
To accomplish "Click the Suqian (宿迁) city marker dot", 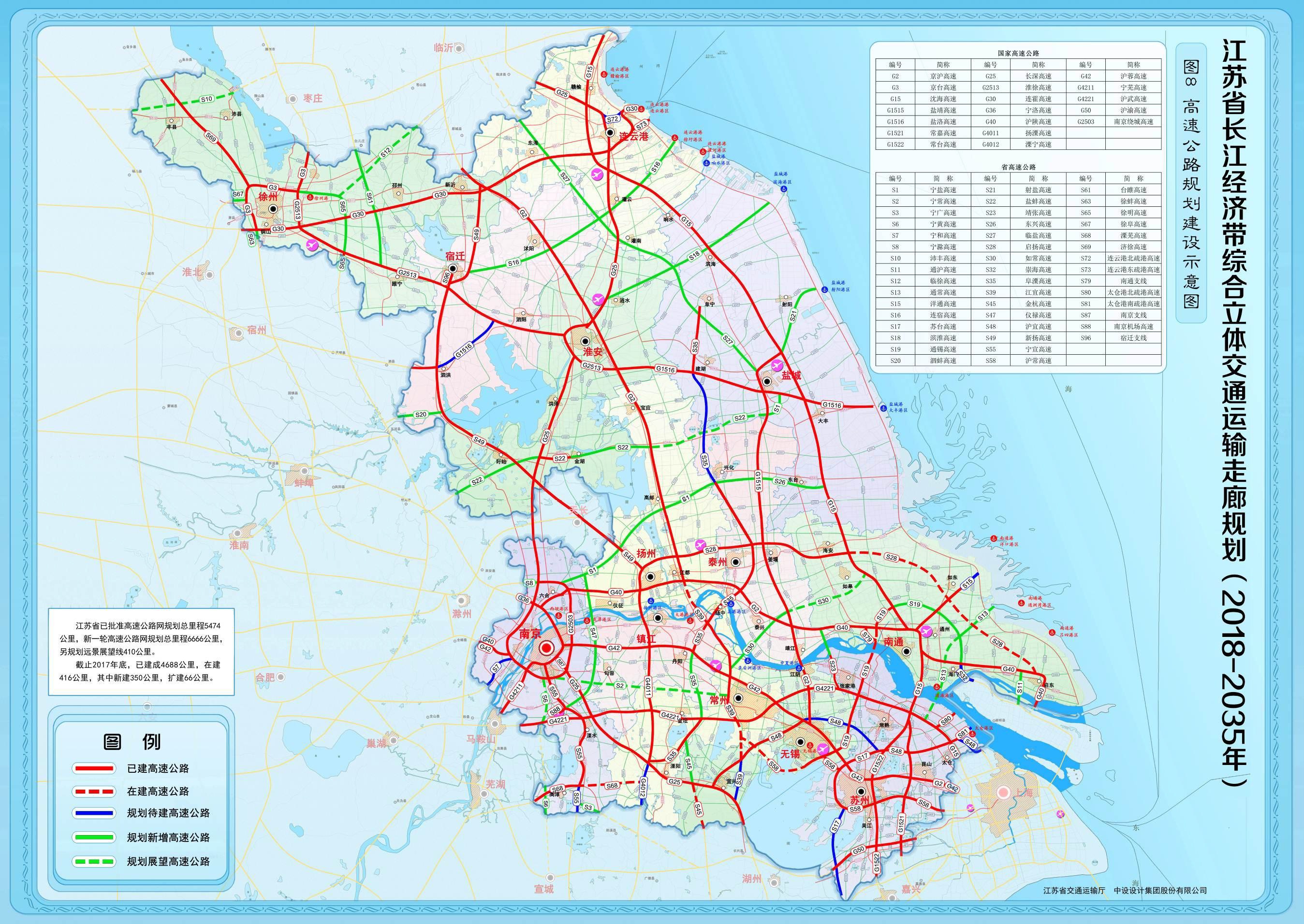I will pos(453,269).
